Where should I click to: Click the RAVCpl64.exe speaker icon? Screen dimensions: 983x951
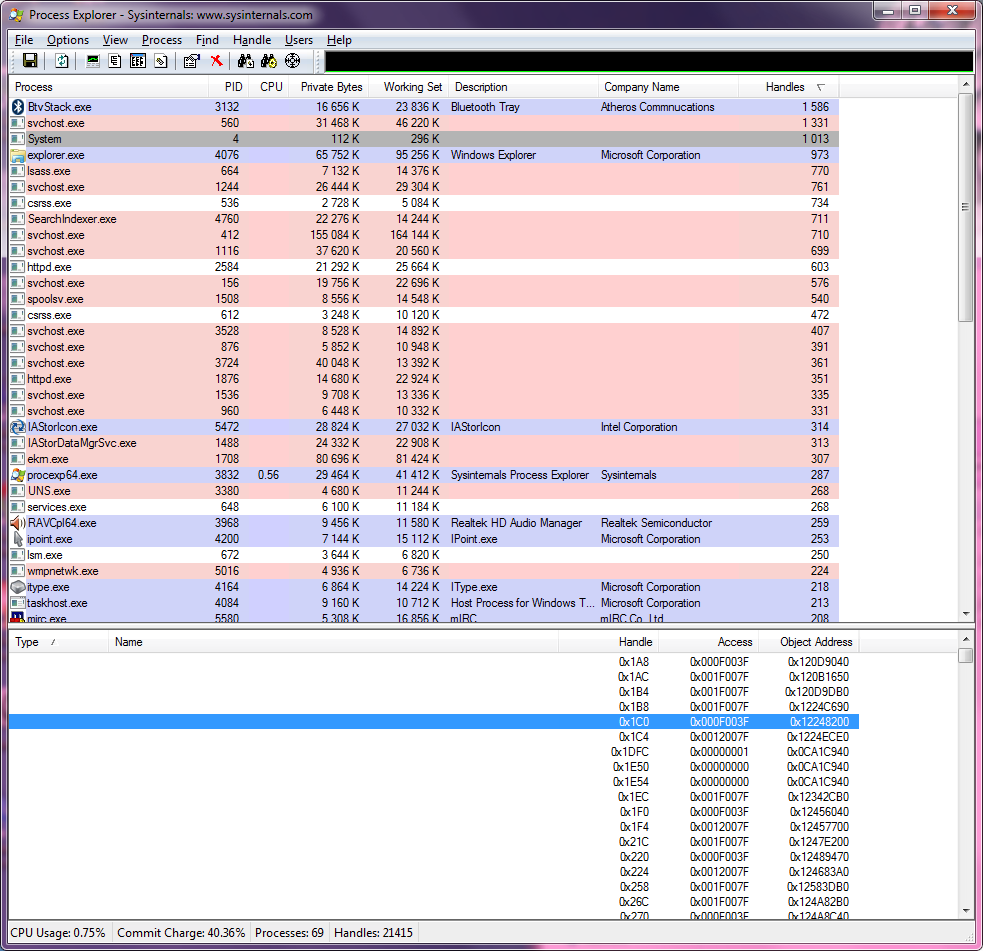(x=18, y=523)
